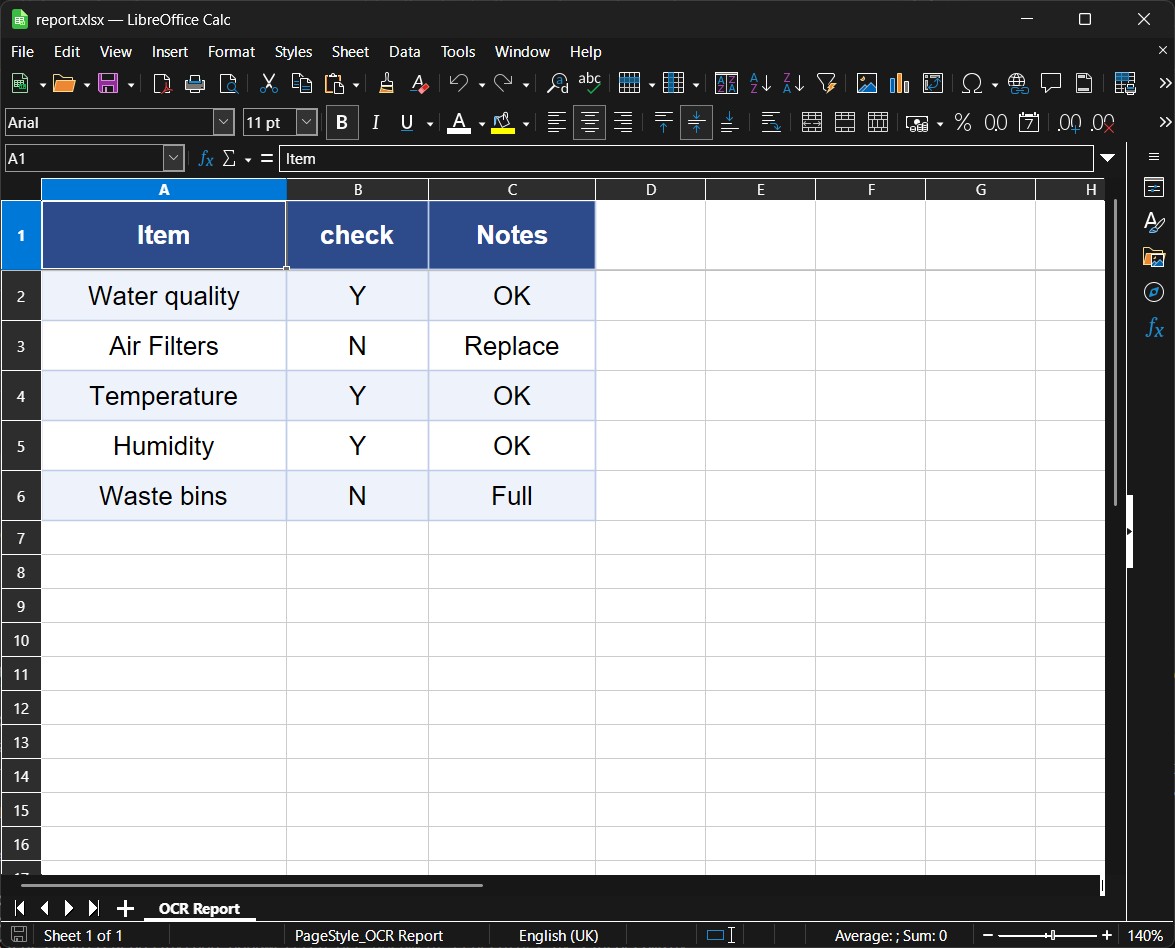Open the Navigator compass in sidebar

point(1154,292)
